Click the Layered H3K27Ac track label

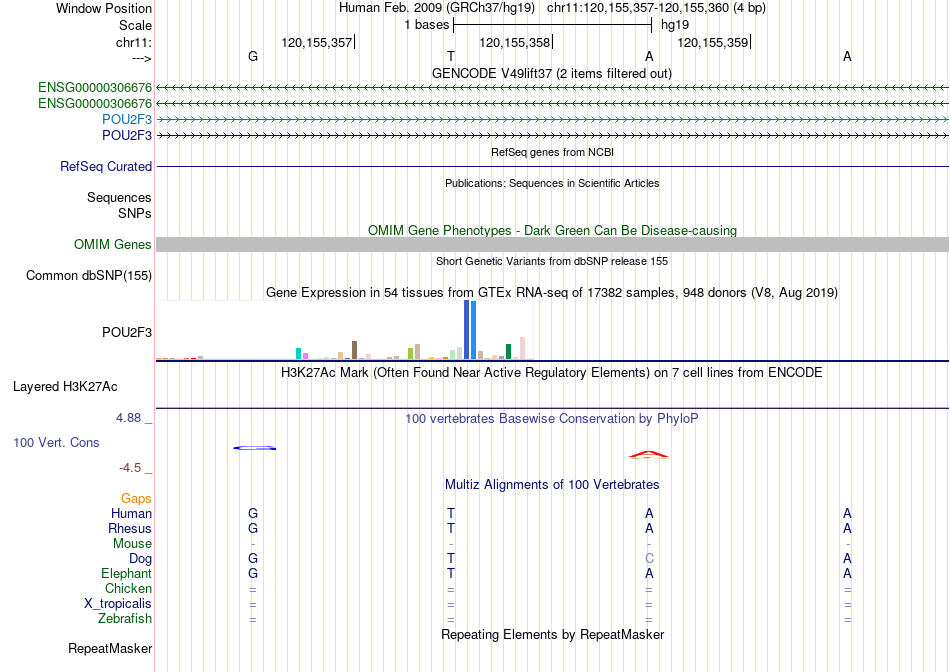pyautogui.click(x=65, y=387)
